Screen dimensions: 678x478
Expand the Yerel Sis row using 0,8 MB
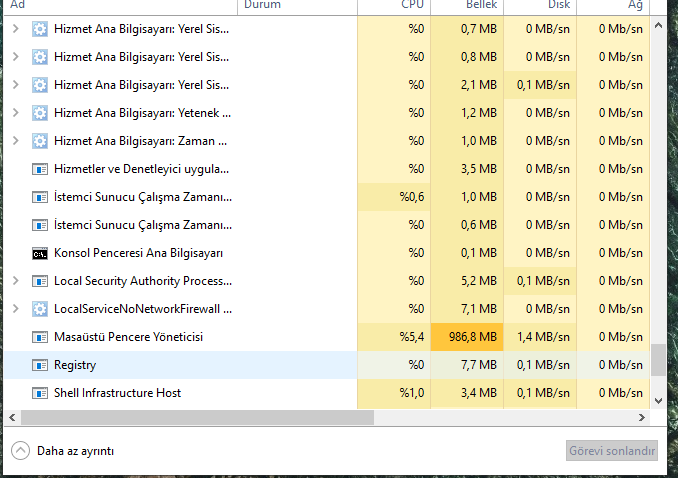(16, 57)
